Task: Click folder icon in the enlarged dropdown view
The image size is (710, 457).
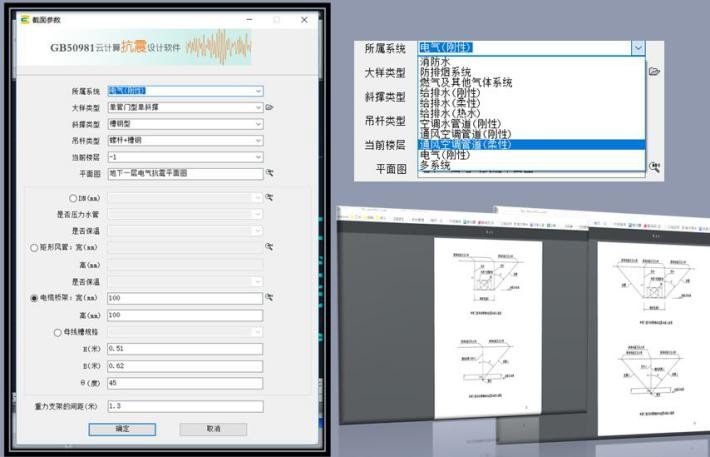Action: click(654, 72)
